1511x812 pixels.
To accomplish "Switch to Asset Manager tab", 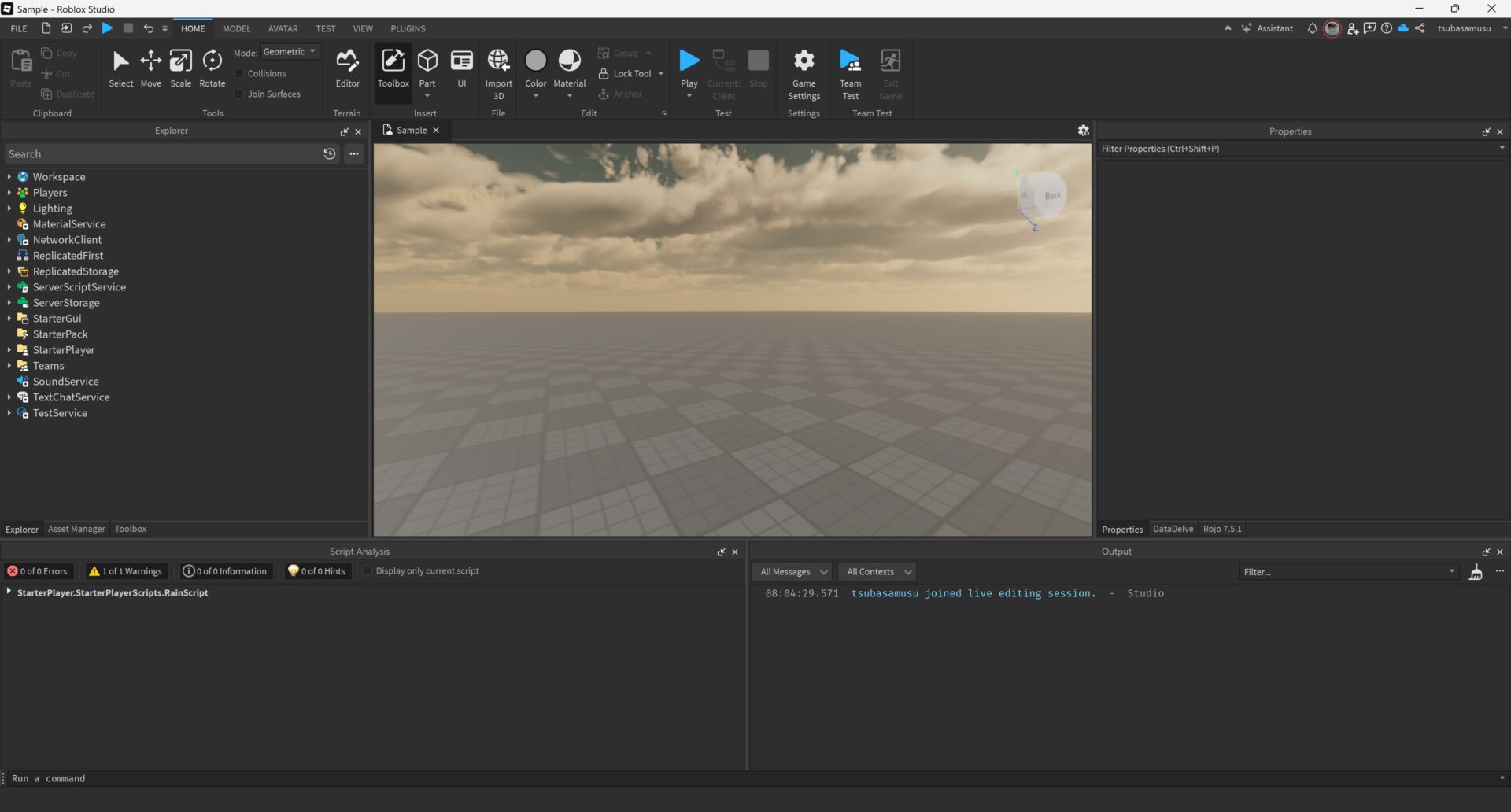I will [76, 529].
